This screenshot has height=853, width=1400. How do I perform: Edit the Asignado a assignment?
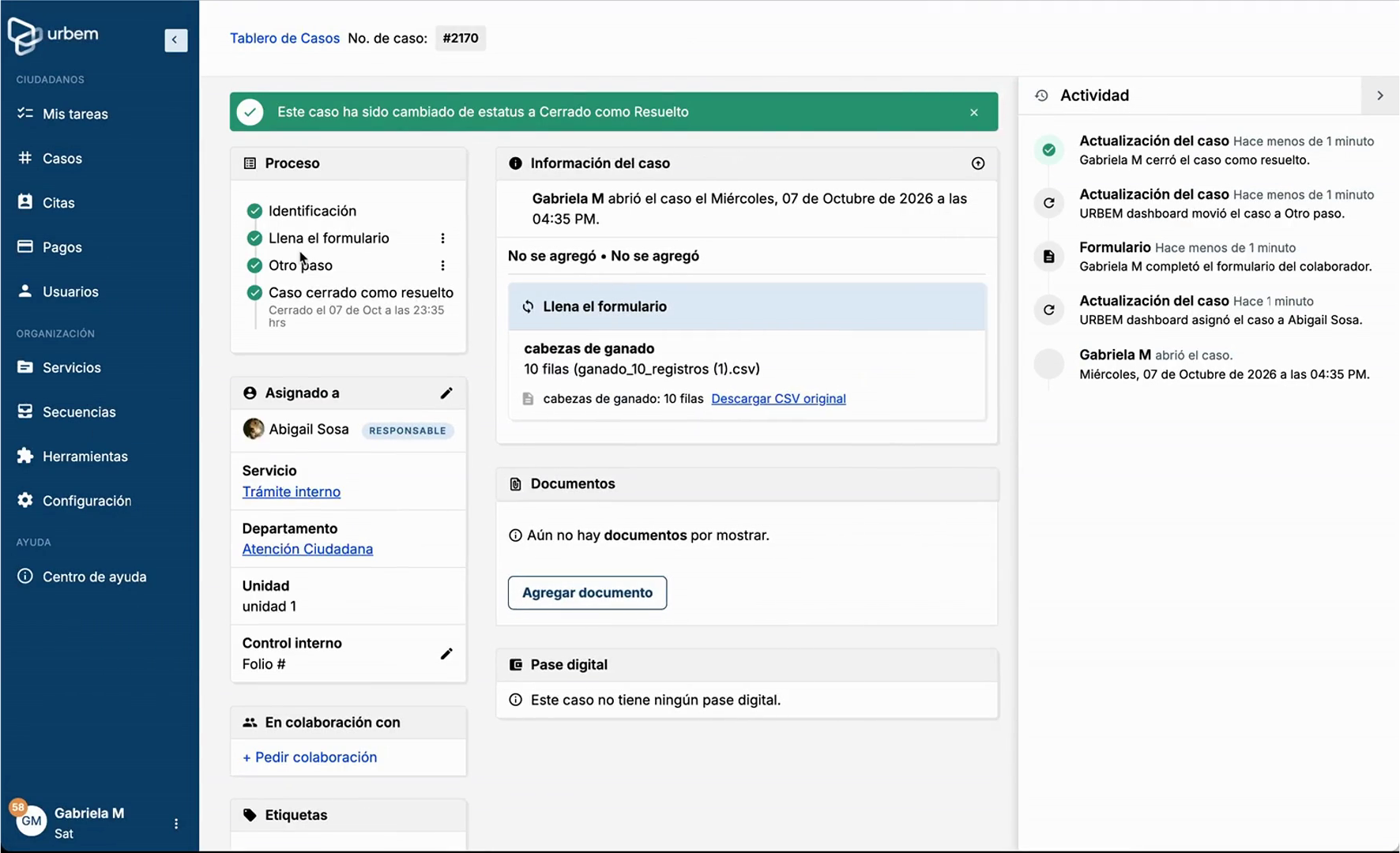pyautogui.click(x=446, y=393)
